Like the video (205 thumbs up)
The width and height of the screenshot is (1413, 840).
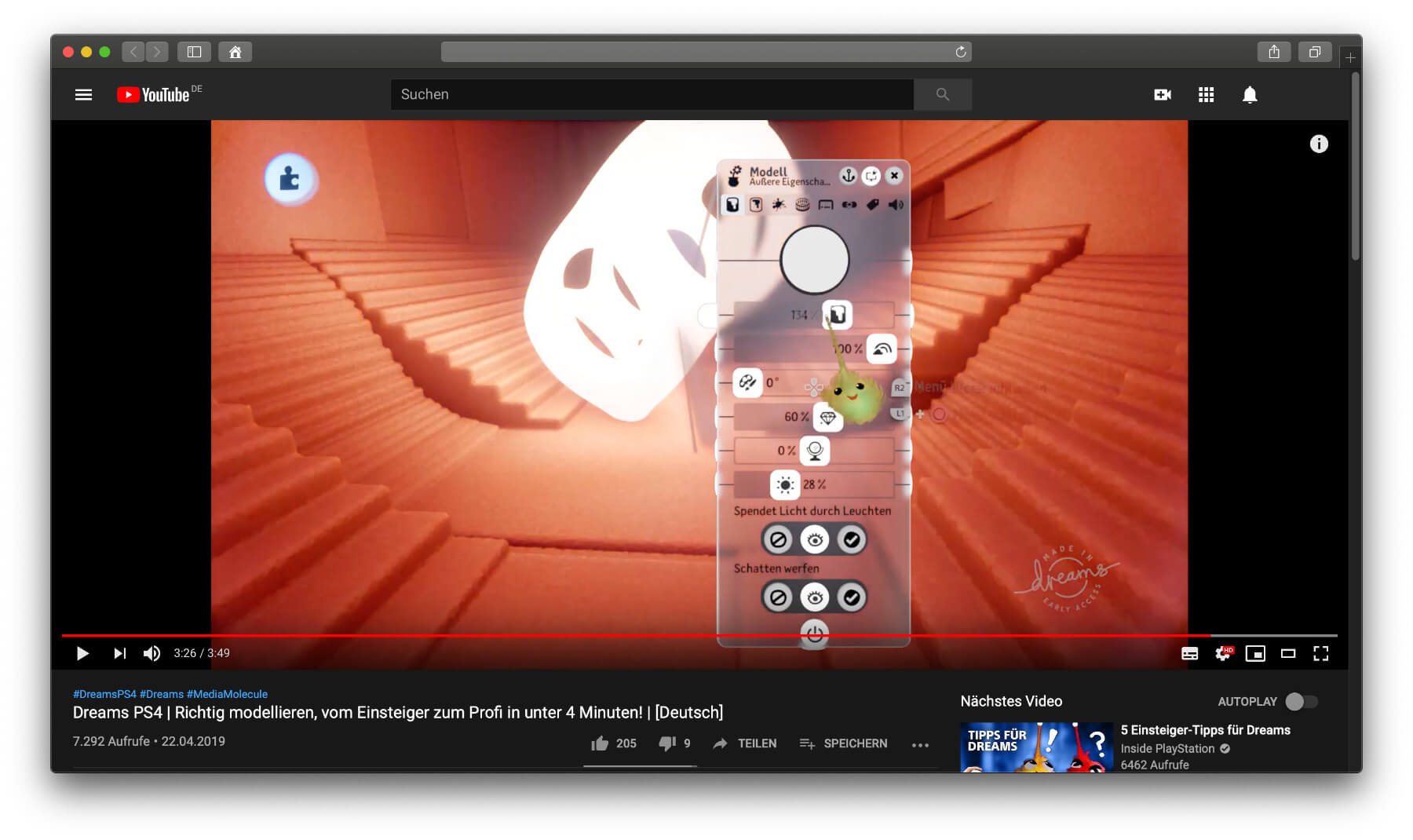click(614, 743)
